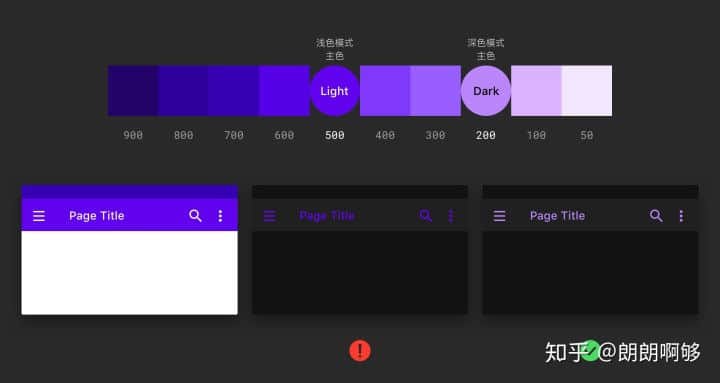
Task: Open overflow dots in middle dark app bar
Action: pyautogui.click(x=451, y=216)
